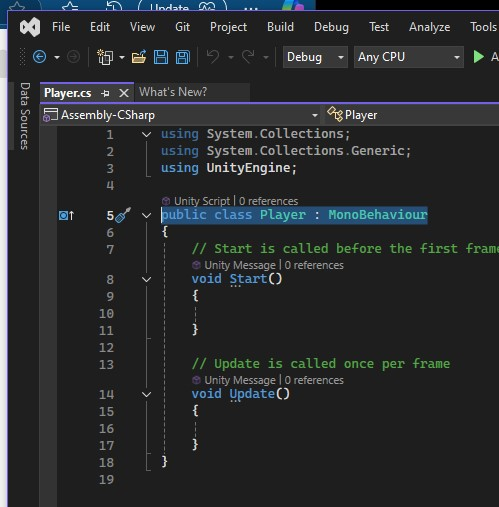
Task: Click Unity Message above void Start
Action: point(240,265)
